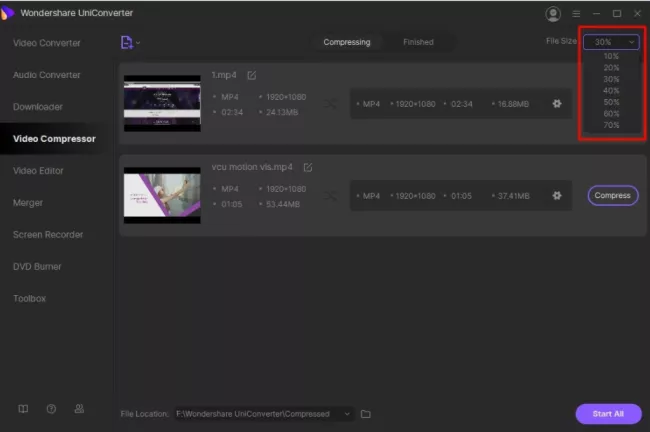Switch to the Finished tab
This screenshot has width=650, height=432.
[x=418, y=42]
